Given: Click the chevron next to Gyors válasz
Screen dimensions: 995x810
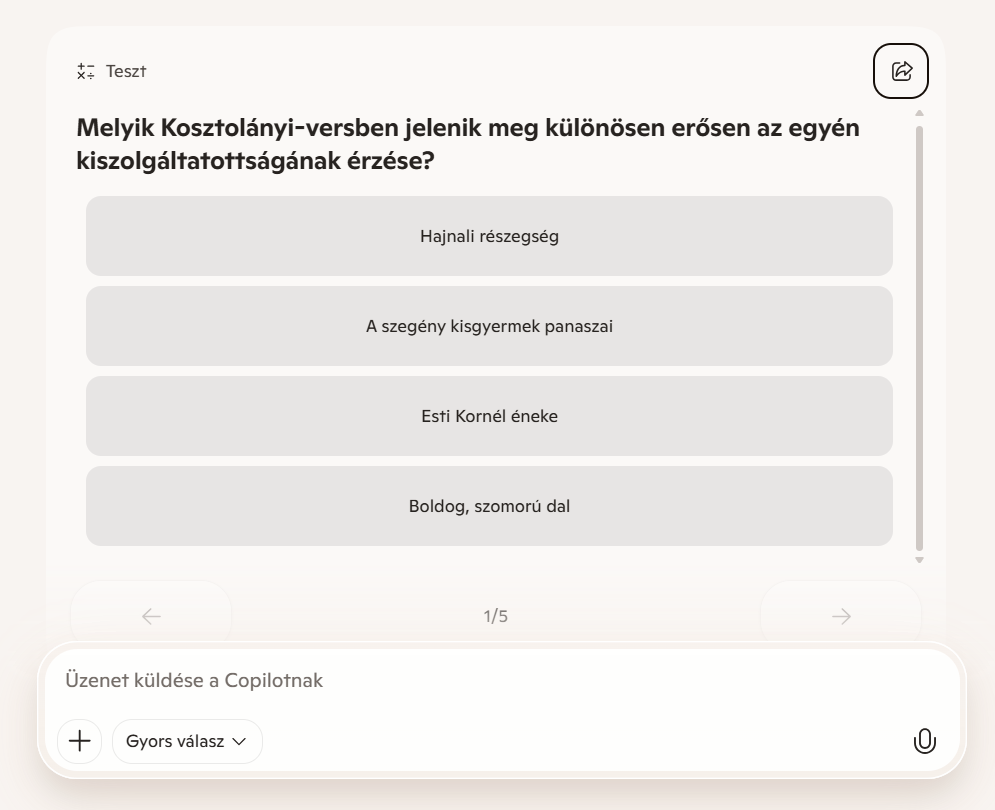Looking at the screenshot, I should tap(239, 742).
